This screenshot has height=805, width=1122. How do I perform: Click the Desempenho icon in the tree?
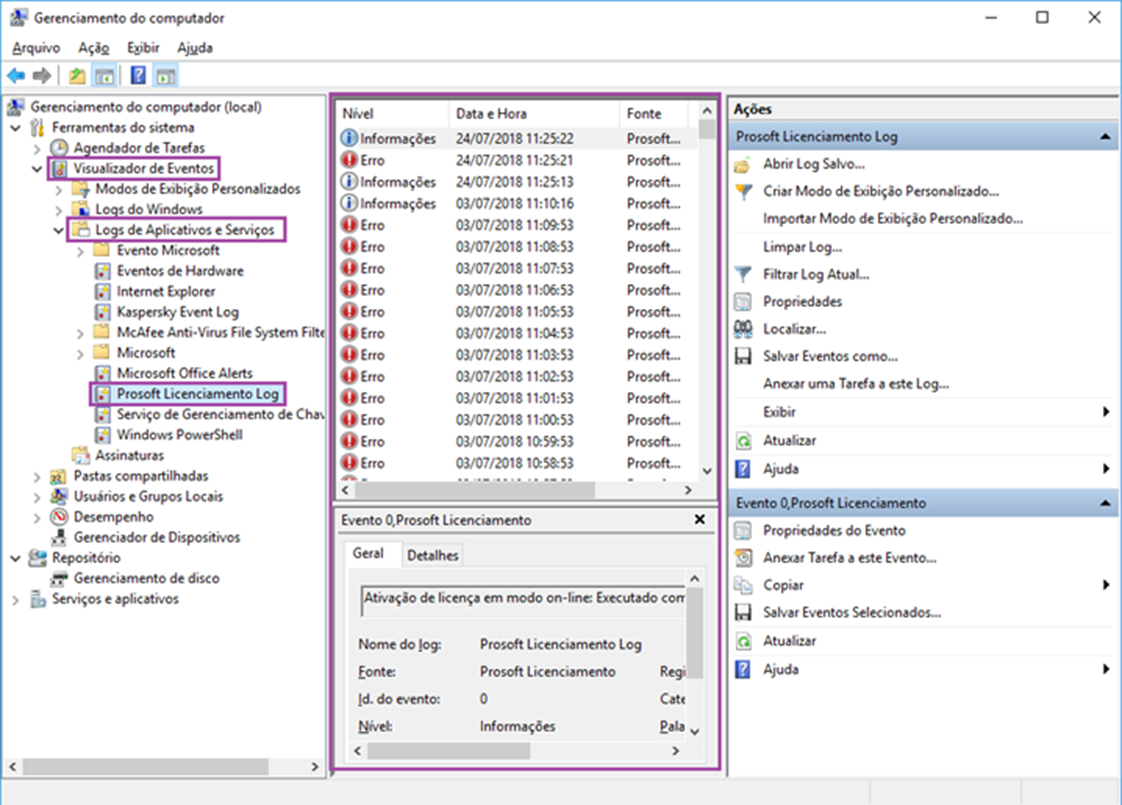pos(59,517)
